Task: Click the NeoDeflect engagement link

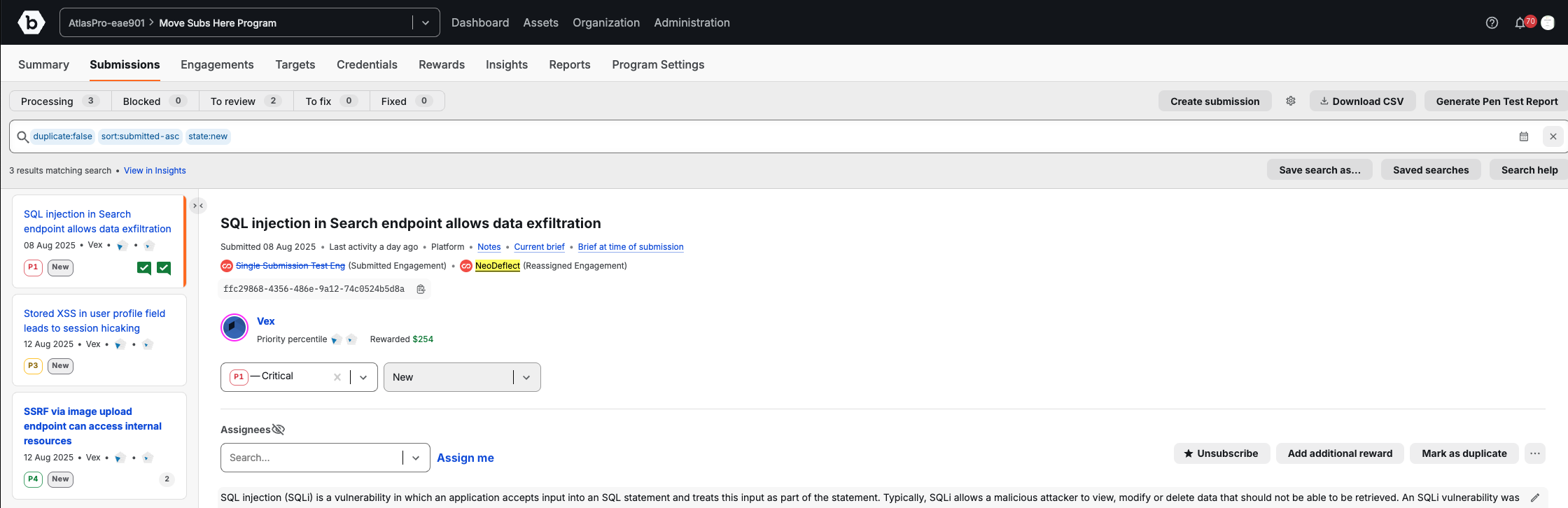Action: pos(498,266)
